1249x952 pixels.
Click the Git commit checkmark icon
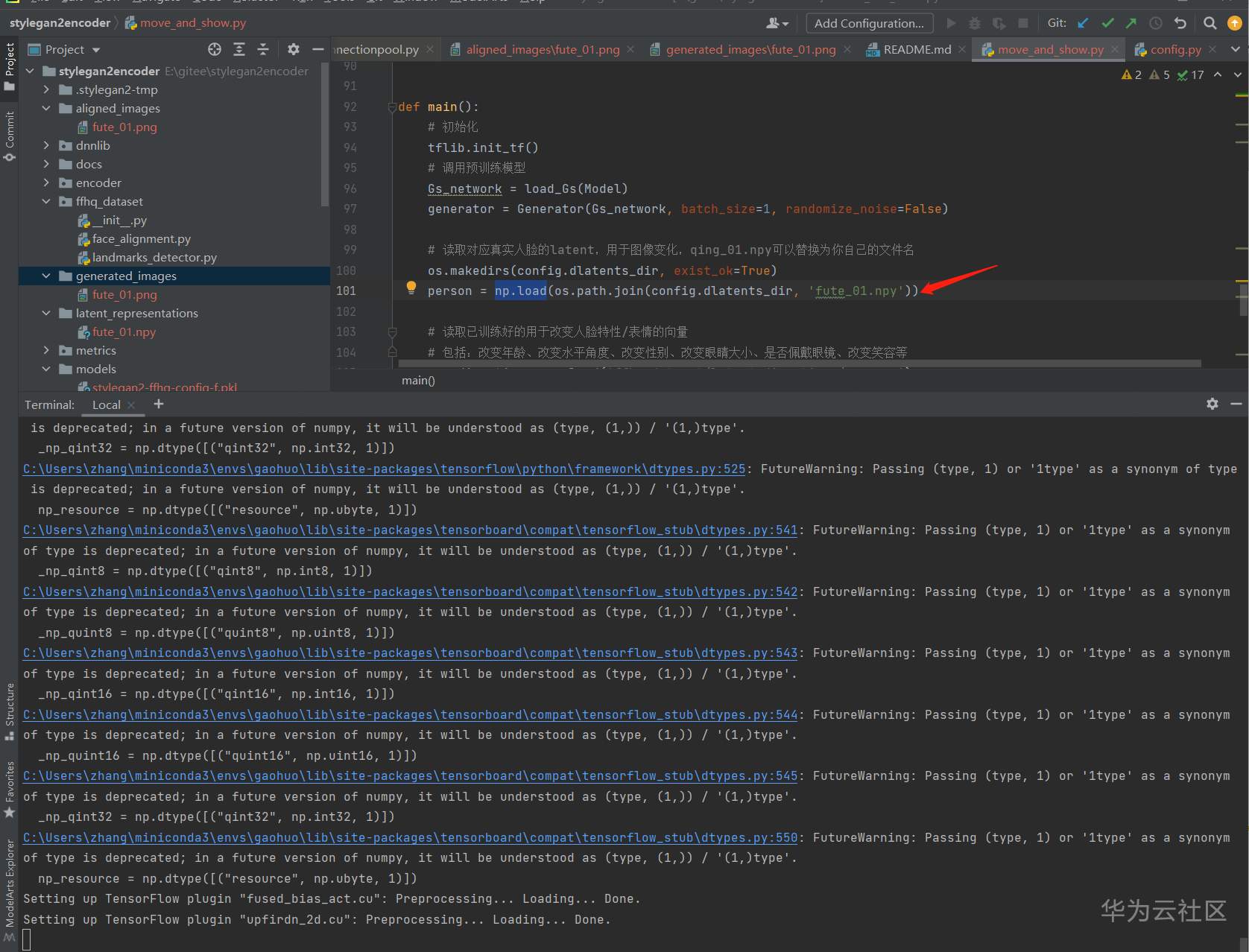pyautogui.click(x=1107, y=23)
